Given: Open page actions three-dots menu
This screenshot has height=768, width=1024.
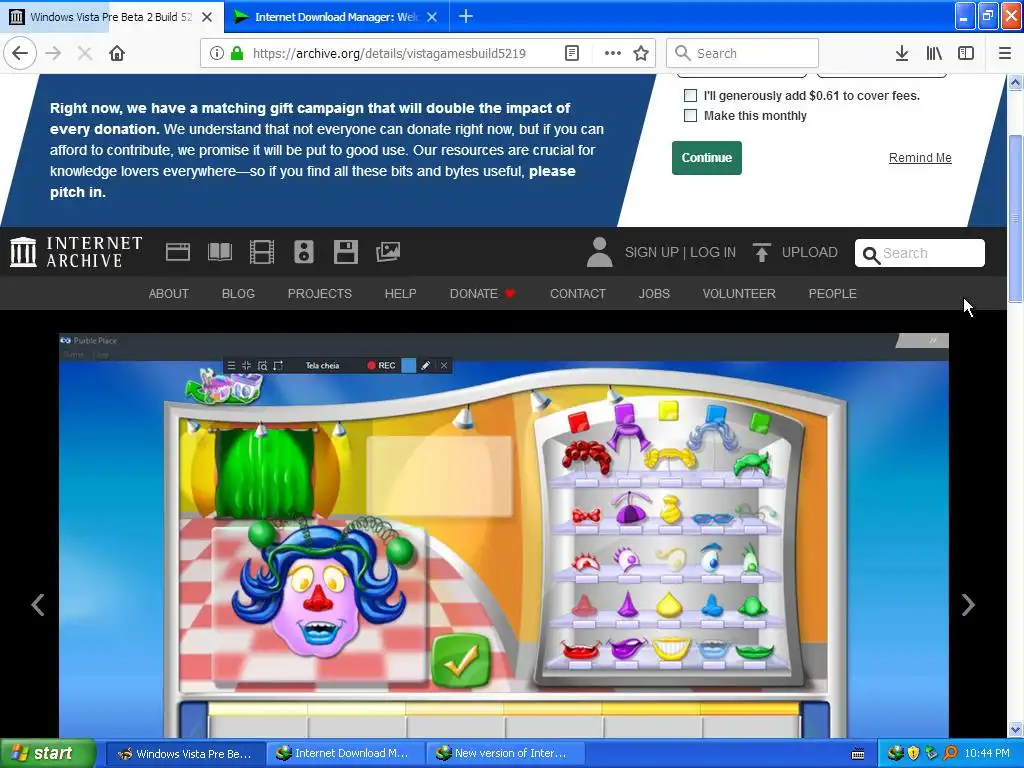Looking at the screenshot, I should (x=613, y=53).
